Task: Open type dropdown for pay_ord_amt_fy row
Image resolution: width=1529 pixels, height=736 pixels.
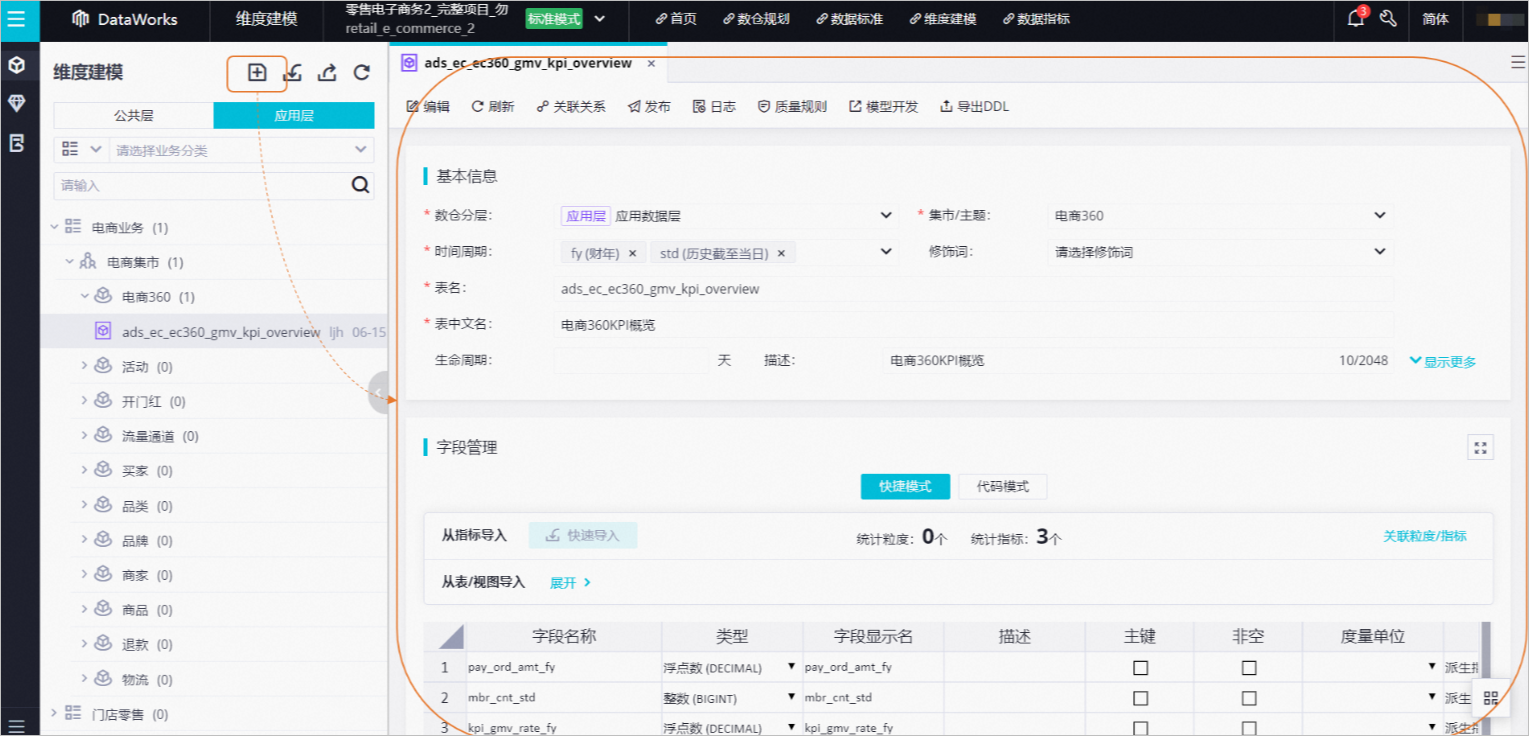Action: pyautogui.click(x=792, y=667)
